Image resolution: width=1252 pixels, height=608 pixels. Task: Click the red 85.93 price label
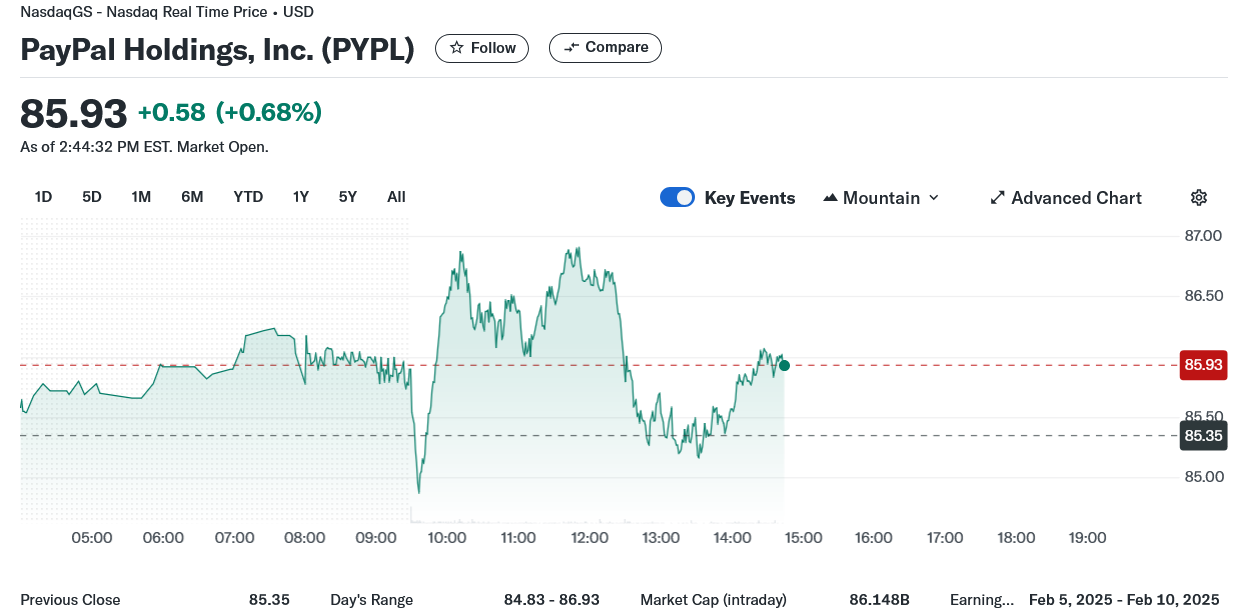(x=1203, y=365)
